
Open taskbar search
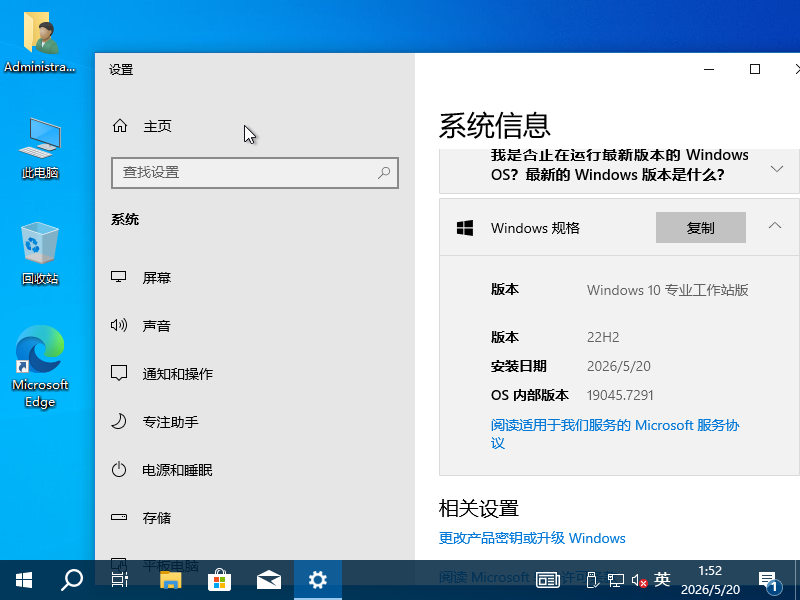(72, 580)
